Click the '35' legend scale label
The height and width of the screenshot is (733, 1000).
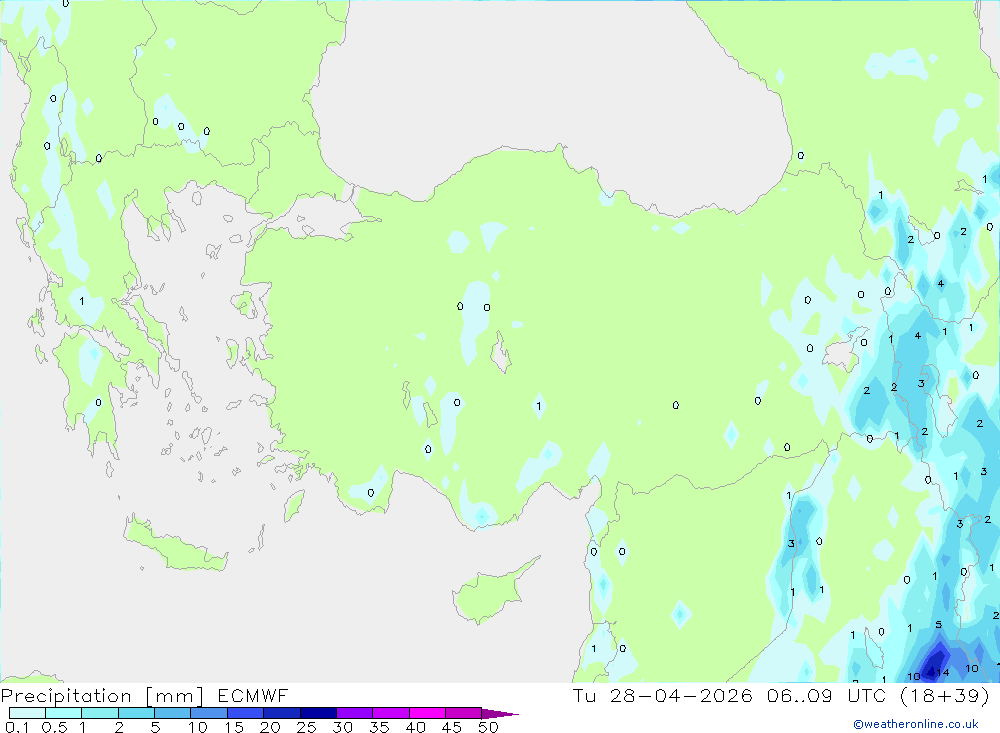point(379,727)
